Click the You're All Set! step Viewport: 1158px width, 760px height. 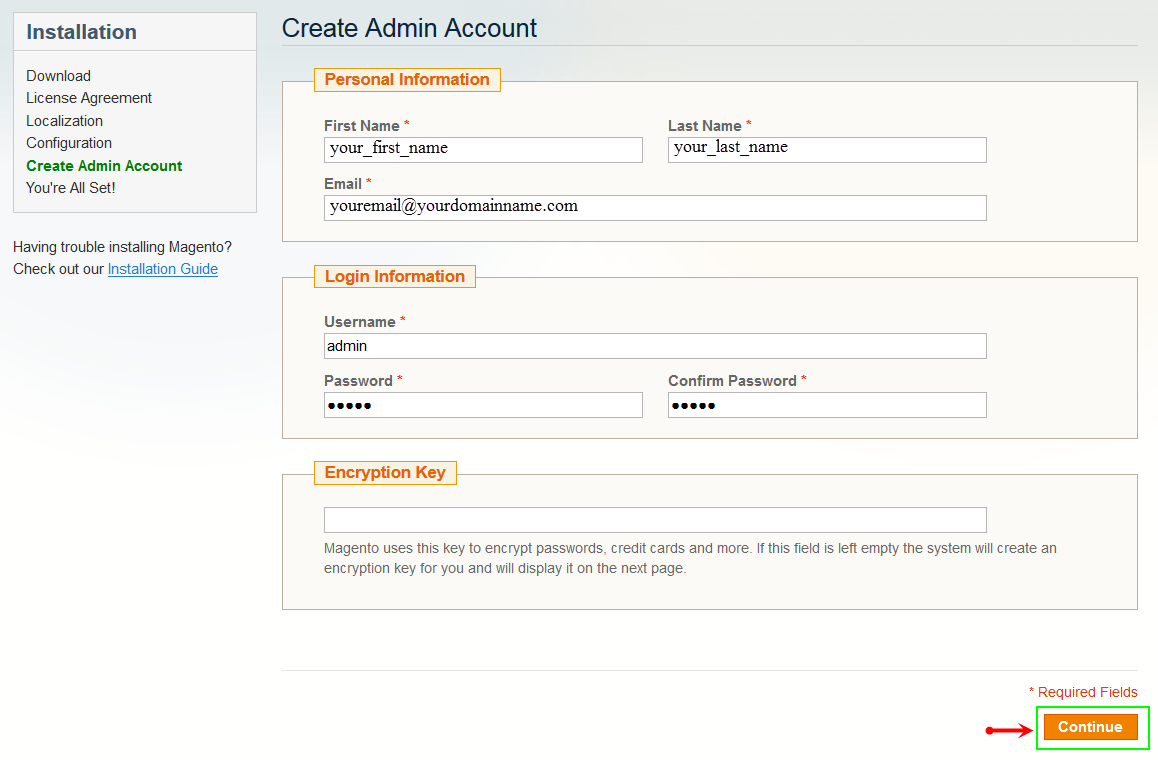click(71, 188)
